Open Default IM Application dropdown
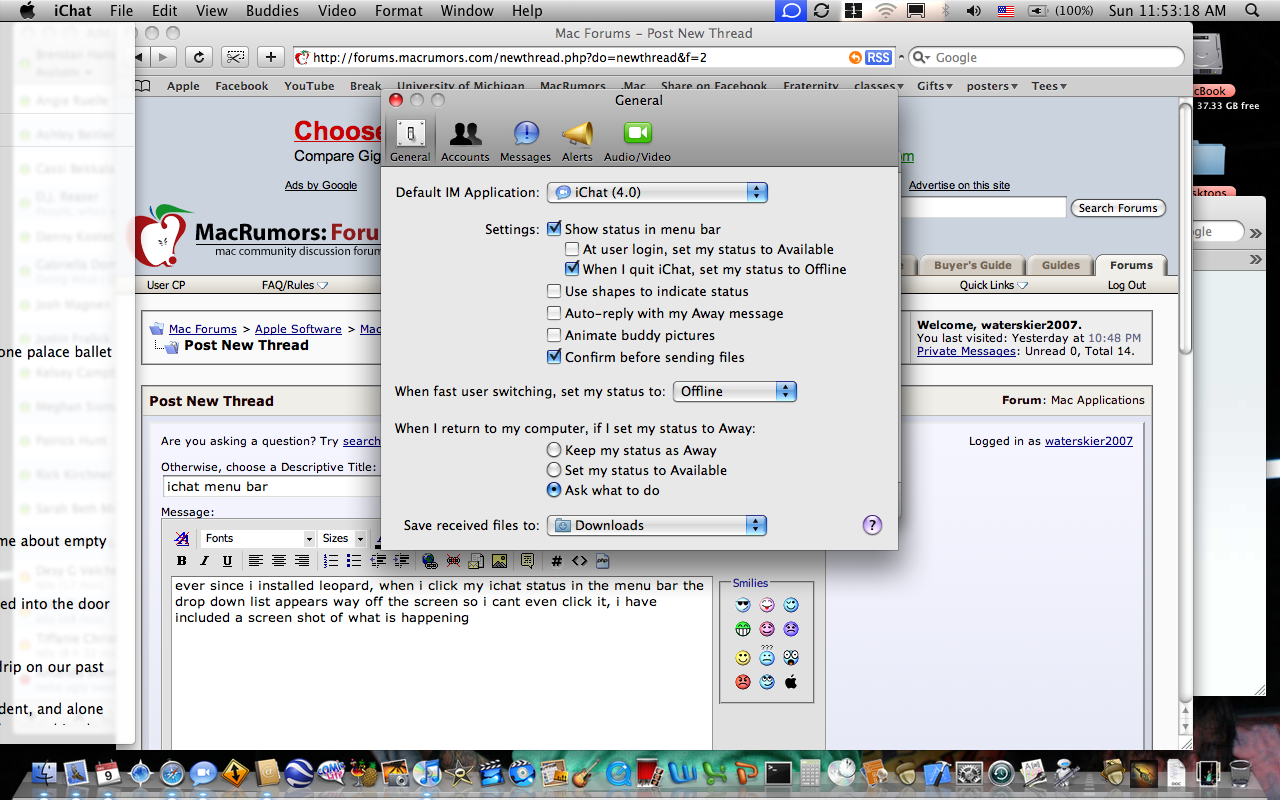This screenshot has height=800, width=1280. tap(657, 192)
